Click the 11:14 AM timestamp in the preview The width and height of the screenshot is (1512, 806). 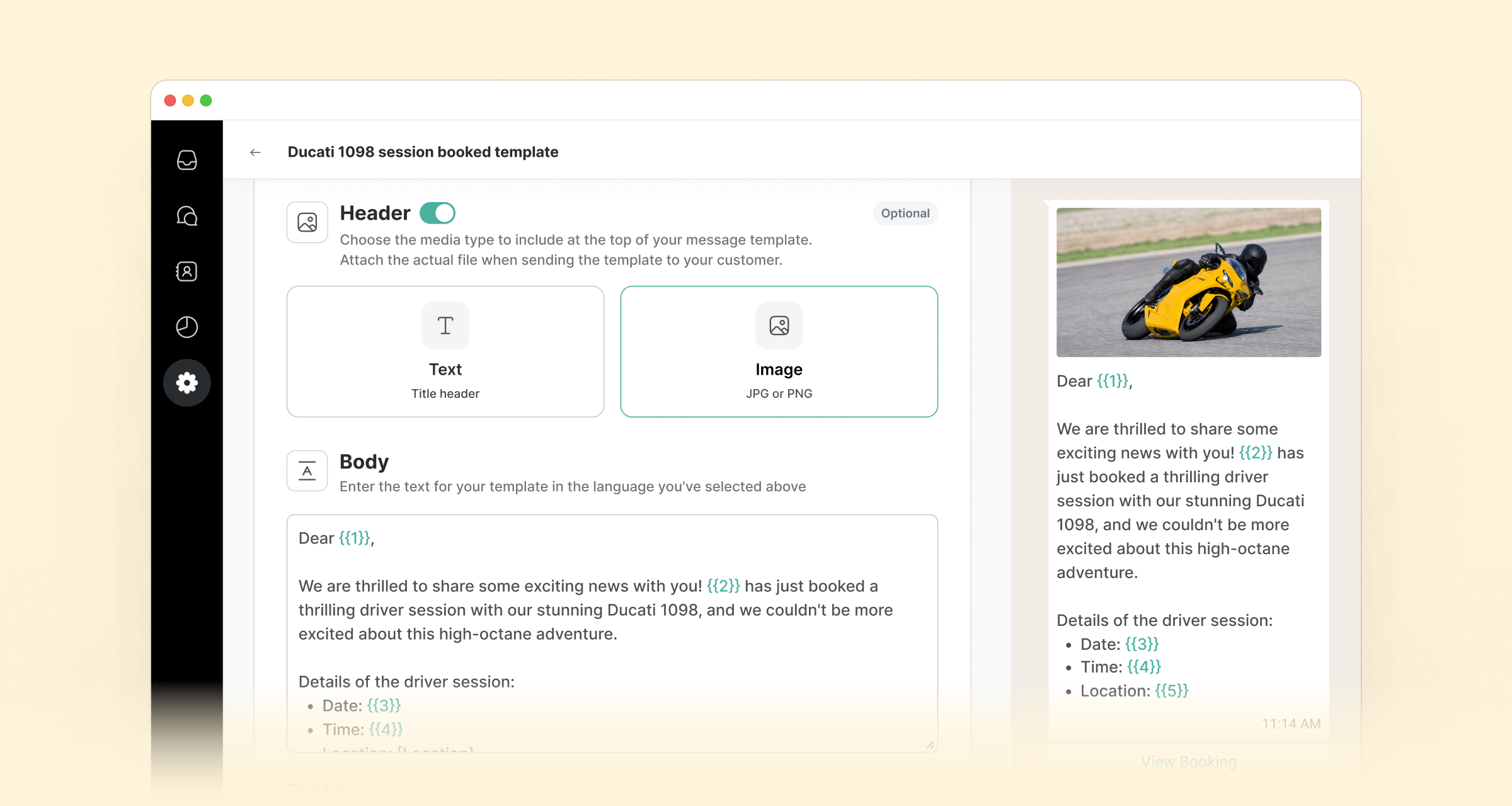(1291, 724)
